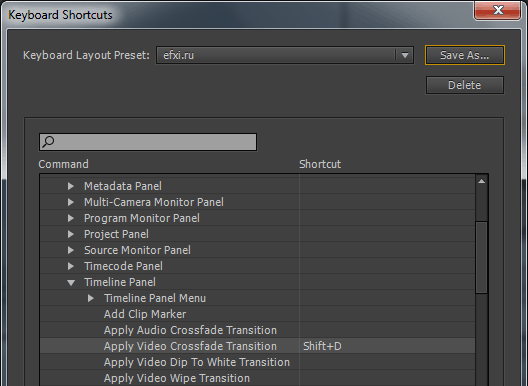
Task: Click the shortcut search field
Action: tap(148, 142)
